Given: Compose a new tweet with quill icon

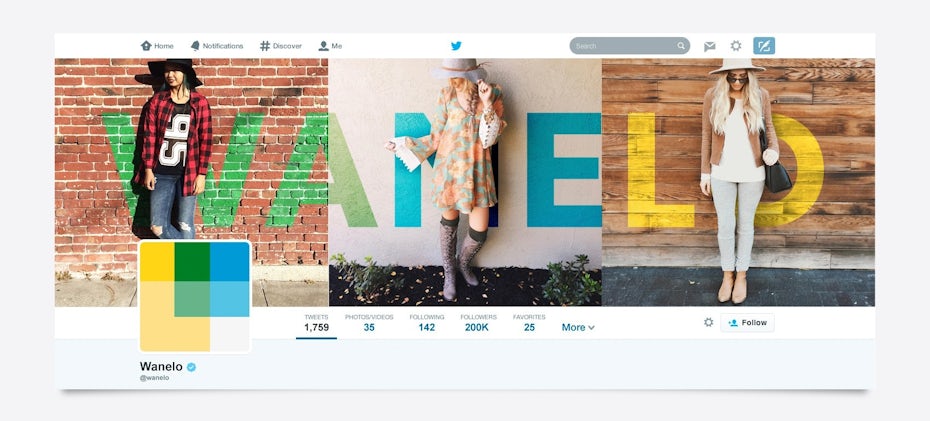Looking at the screenshot, I should point(764,46).
